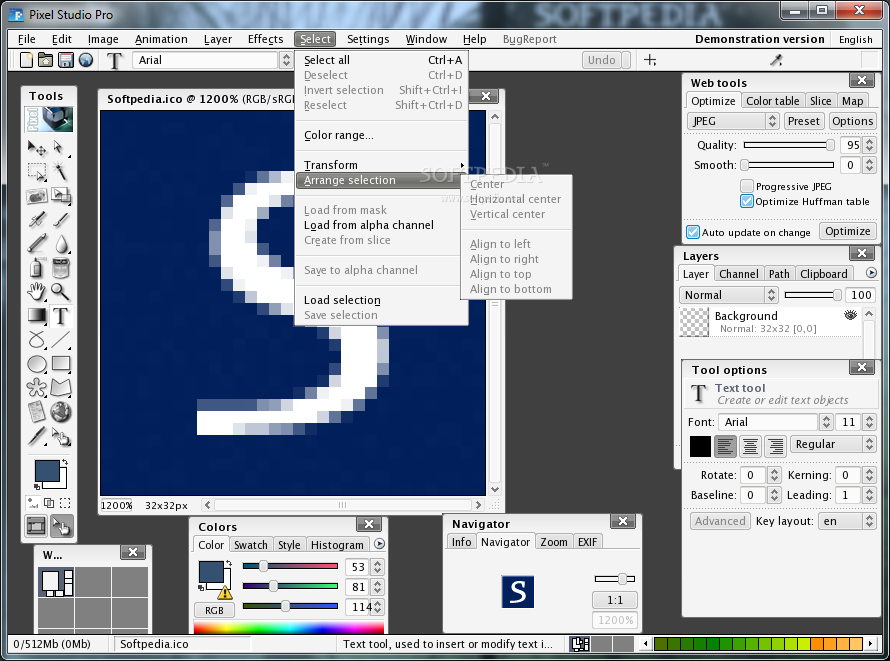Select the Pencil tool
Viewport: 890px width, 661px height.
click(36, 244)
